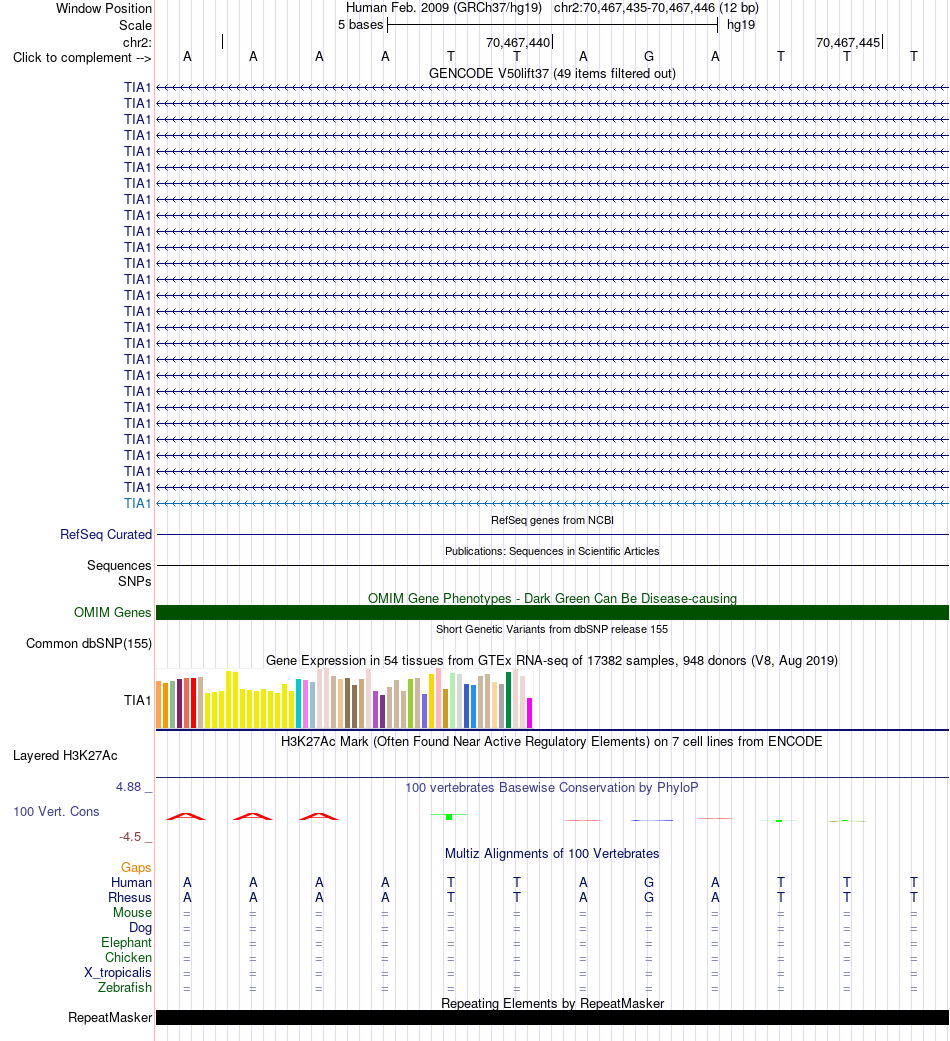Click the 'Zebrafish' species label

[125, 987]
